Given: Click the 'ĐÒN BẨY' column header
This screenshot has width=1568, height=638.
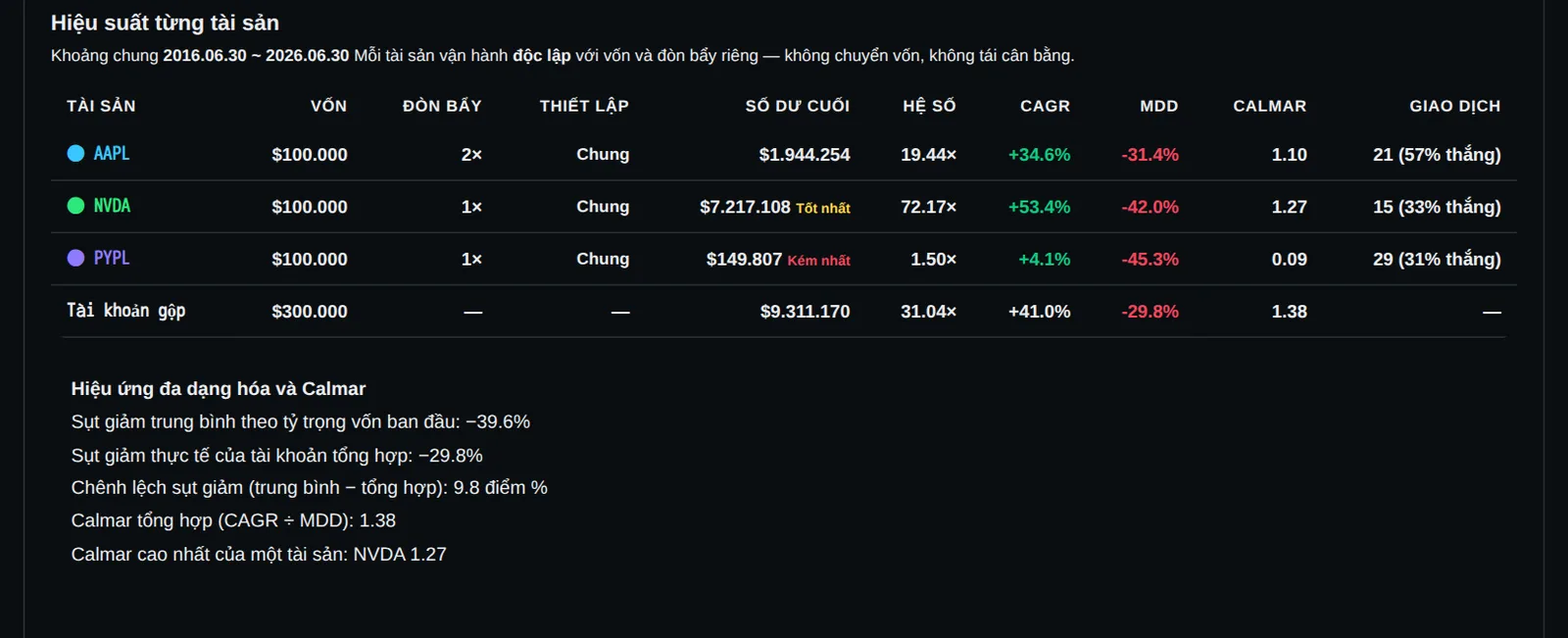Looking at the screenshot, I should pos(442,106).
